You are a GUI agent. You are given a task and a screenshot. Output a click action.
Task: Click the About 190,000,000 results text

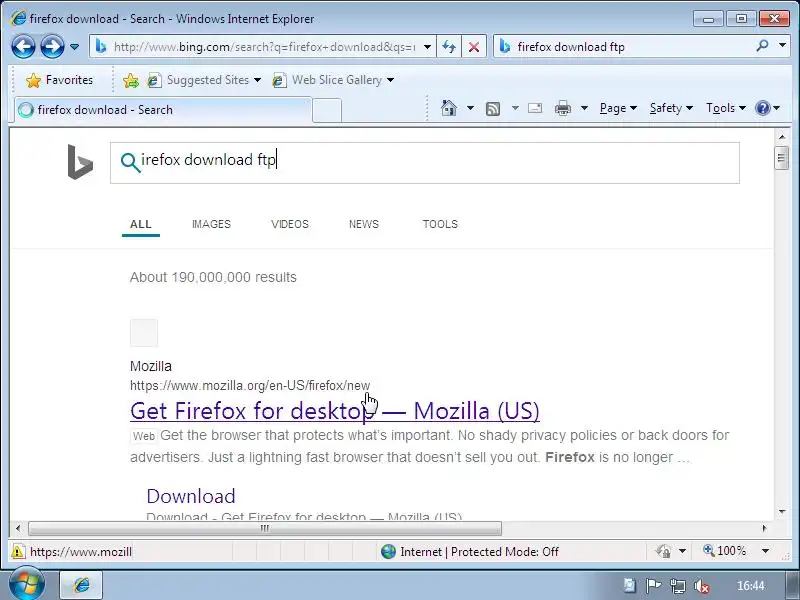click(213, 277)
